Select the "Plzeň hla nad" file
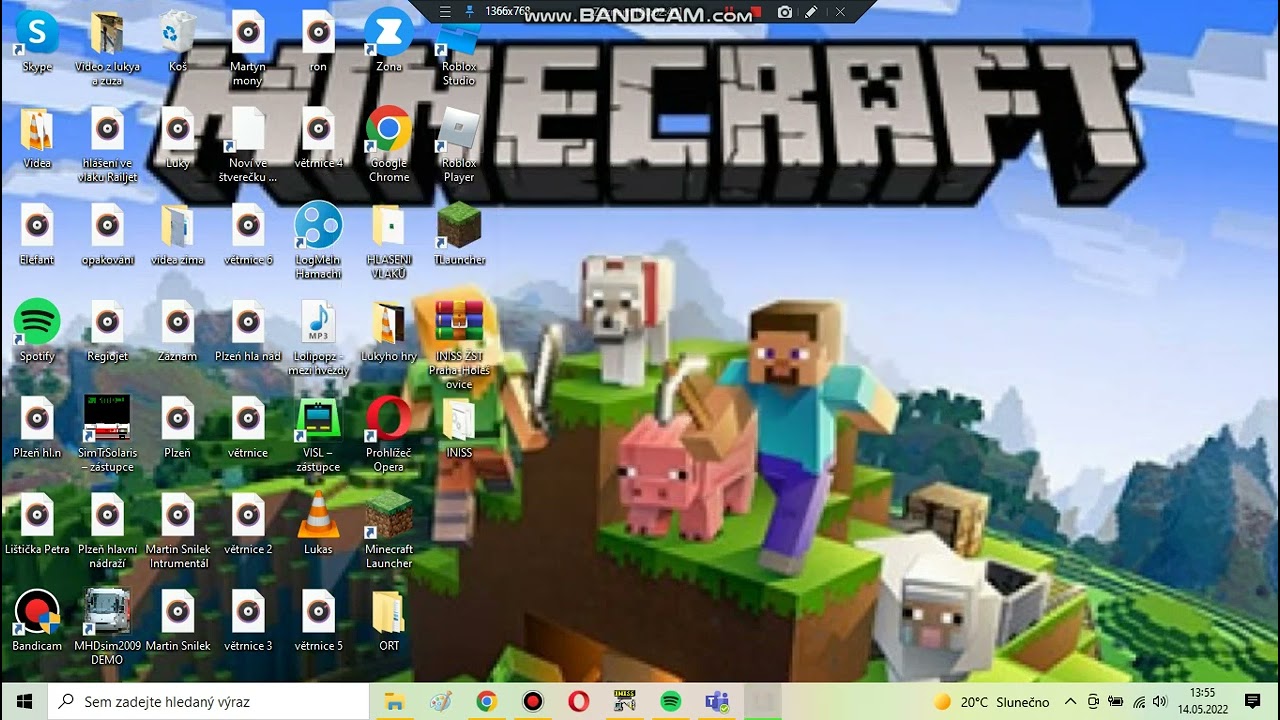Screen dimensions: 1280x720 pyautogui.click(x=247, y=330)
